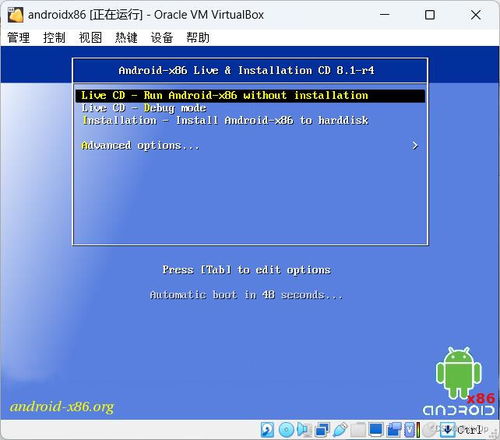Open the 管理 menu
This screenshot has height=440, width=500.
pyautogui.click(x=19, y=38)
